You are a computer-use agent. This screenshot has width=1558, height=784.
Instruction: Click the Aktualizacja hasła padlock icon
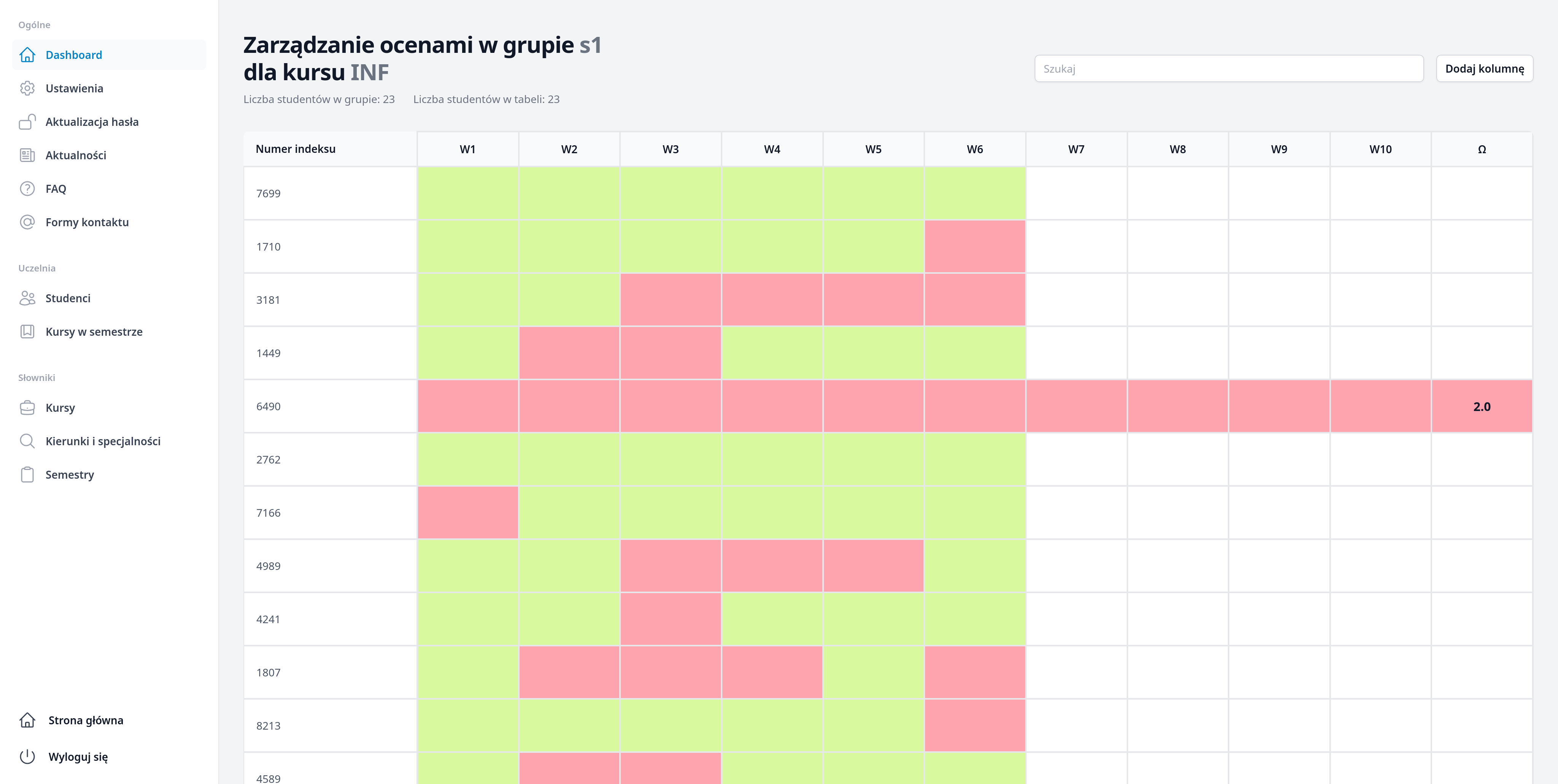tap(27, 122)
